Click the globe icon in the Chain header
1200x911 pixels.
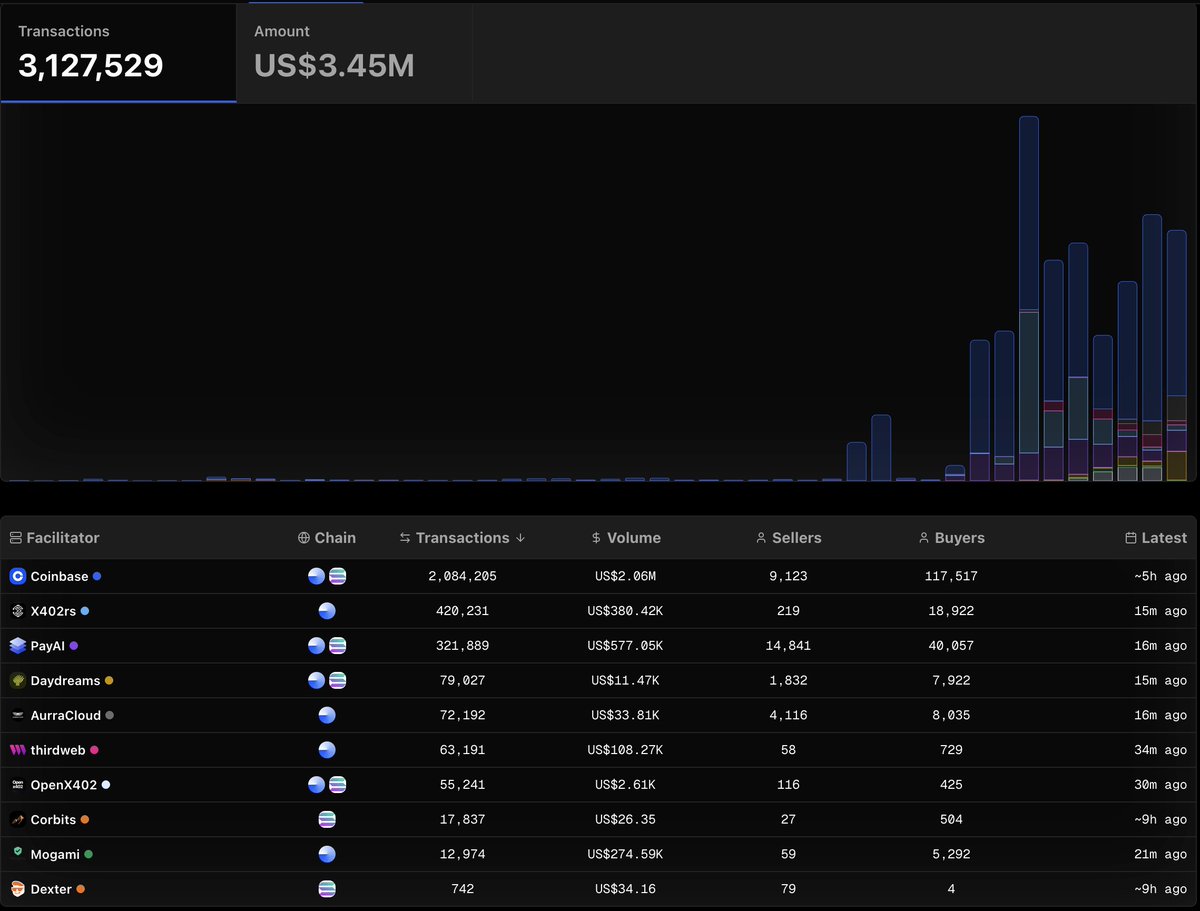302,537
